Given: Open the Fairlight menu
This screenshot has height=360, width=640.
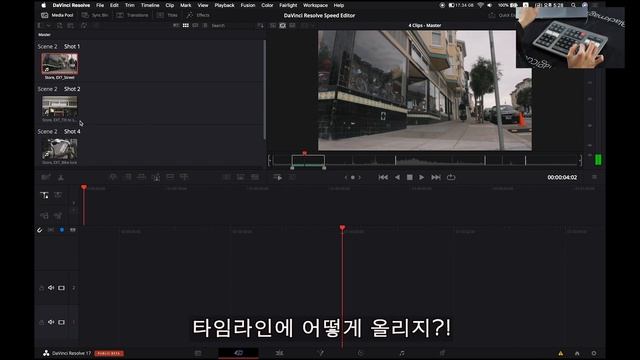Looking at the screenshot, I should [288, 5].
